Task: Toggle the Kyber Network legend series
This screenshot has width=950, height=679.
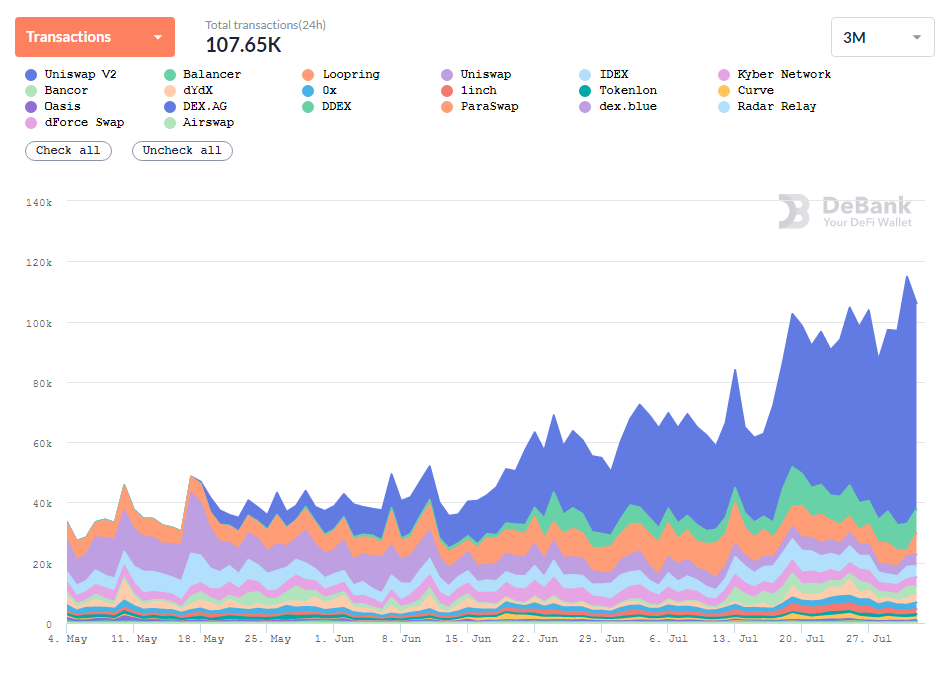Action: 774,75
